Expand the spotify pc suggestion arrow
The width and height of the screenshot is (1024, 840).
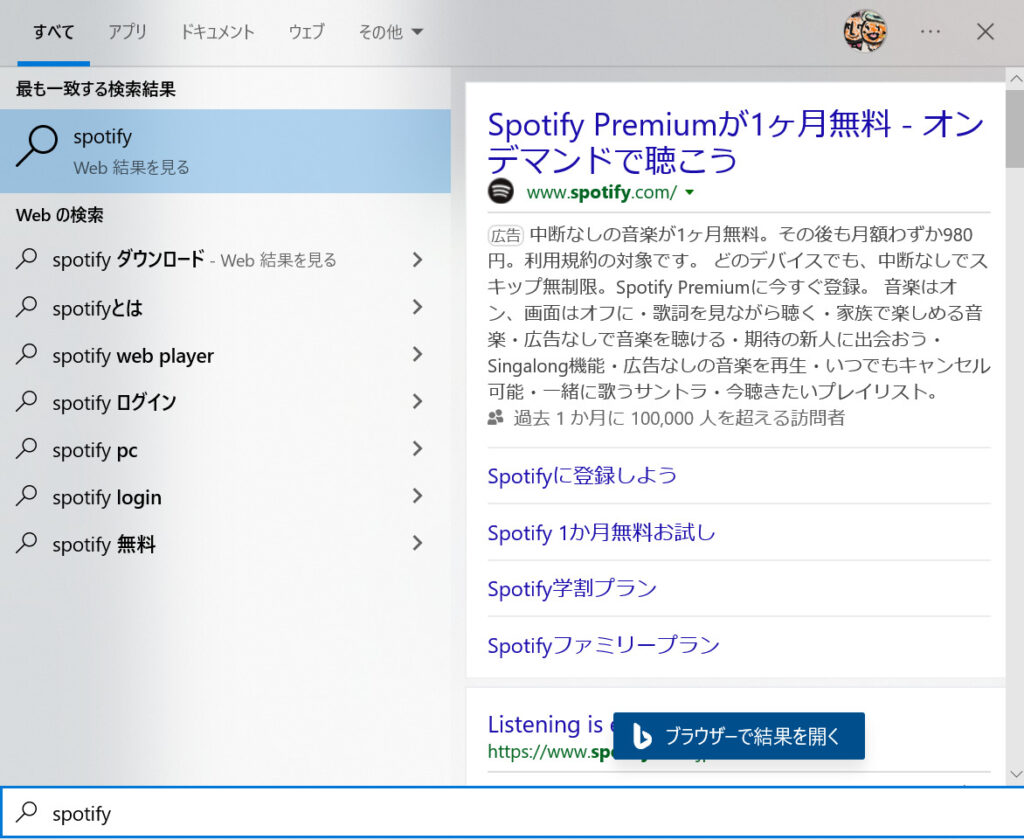point(418,449)
